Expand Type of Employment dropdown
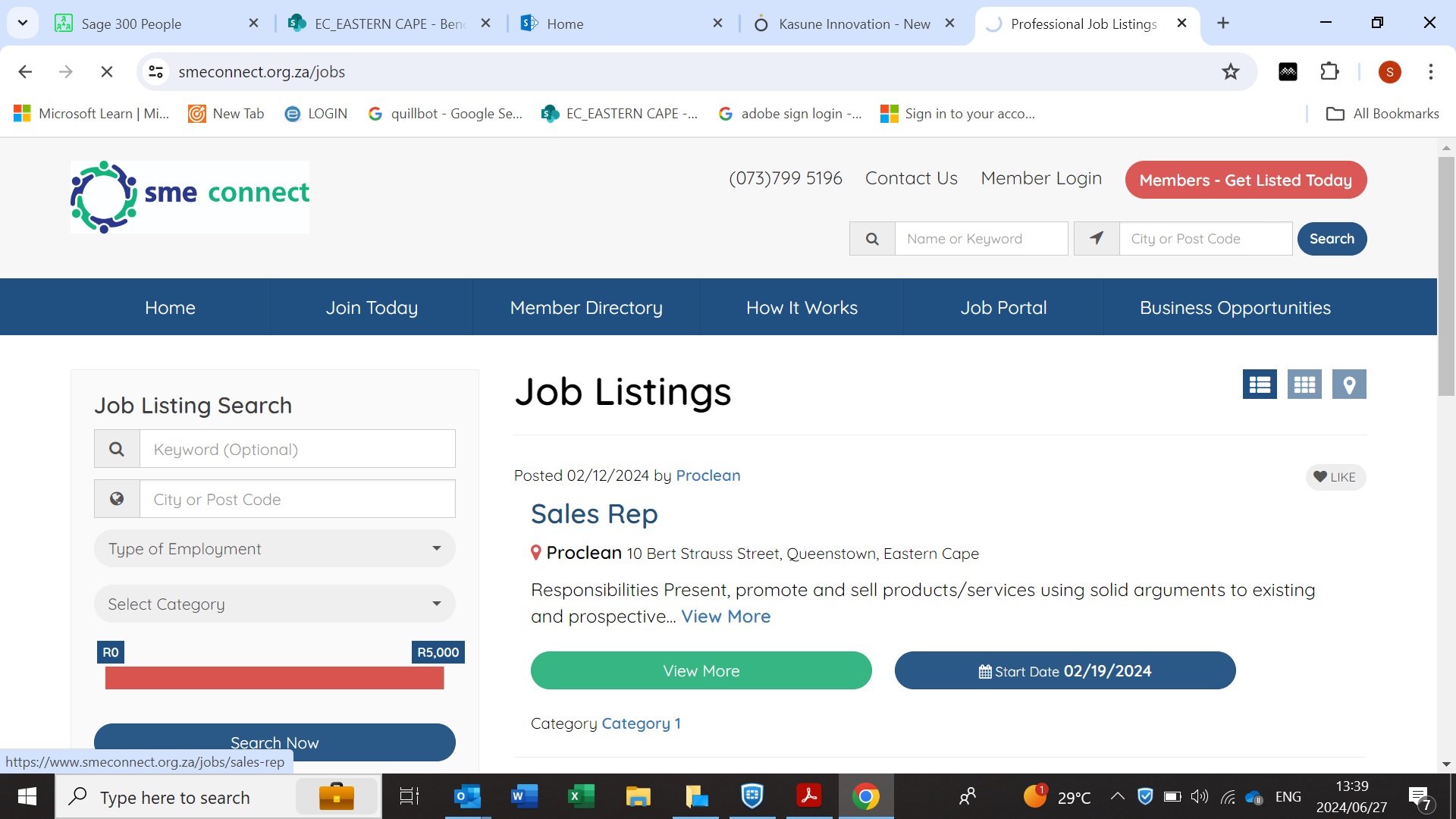The width and height of the screenshot is (1456, 819). point(275,548)
